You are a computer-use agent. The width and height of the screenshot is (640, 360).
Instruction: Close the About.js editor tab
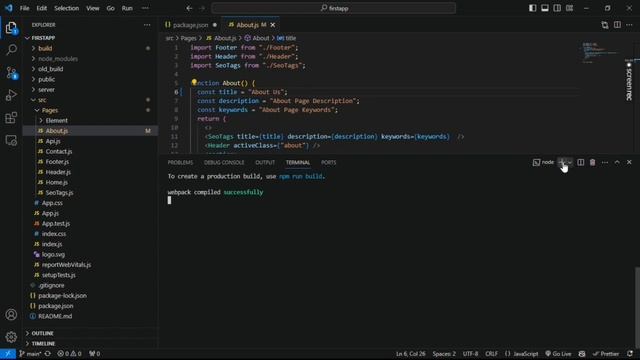[x=273, y=25]
